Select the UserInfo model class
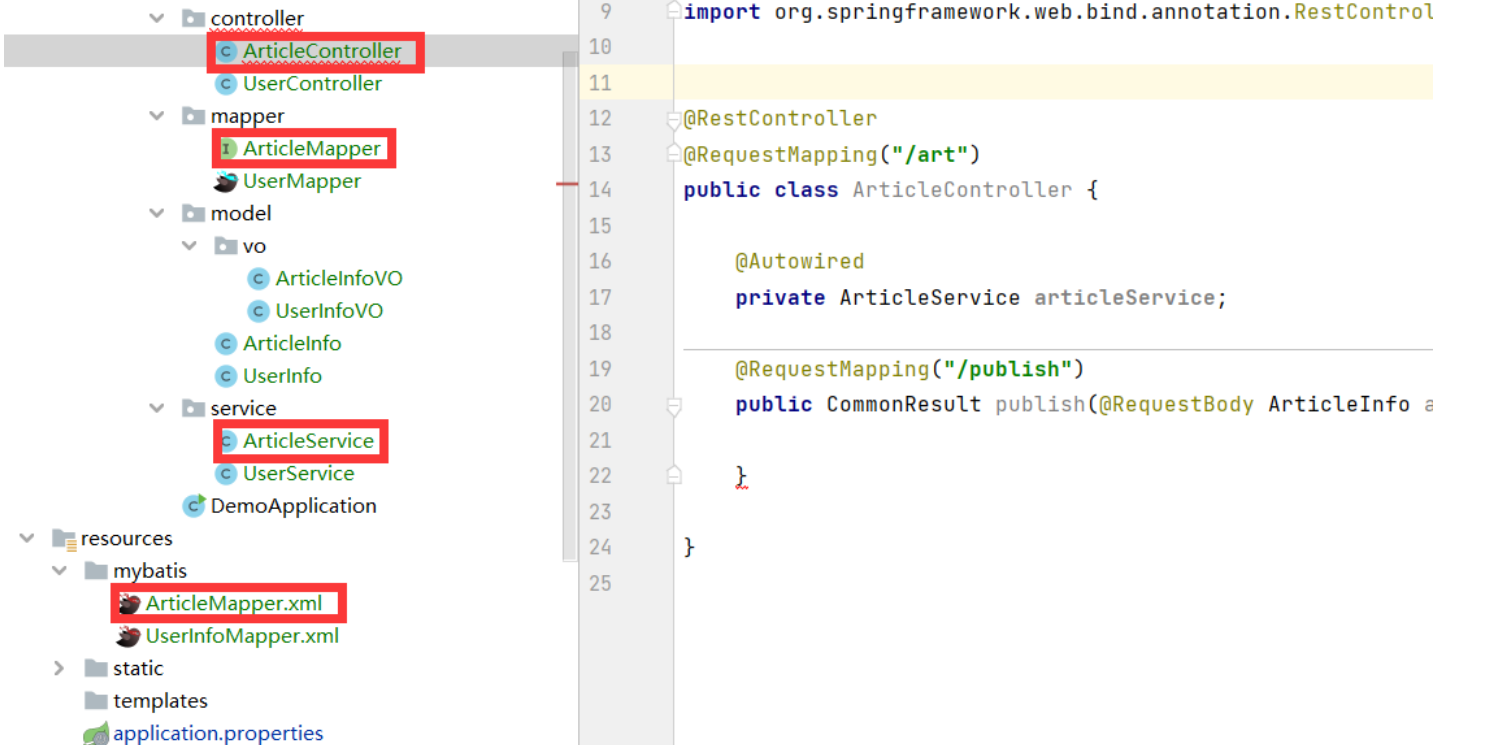Viewport: 1495px width, 745px height. [x=282, y=376]
